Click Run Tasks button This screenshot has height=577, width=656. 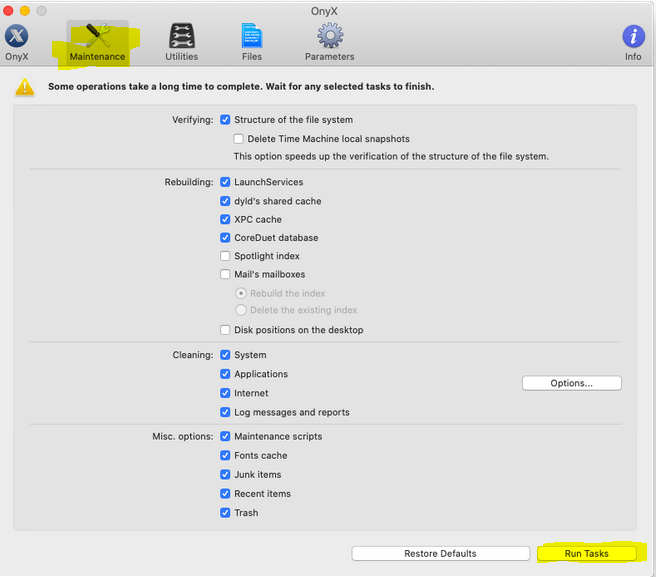click(587, 554)
